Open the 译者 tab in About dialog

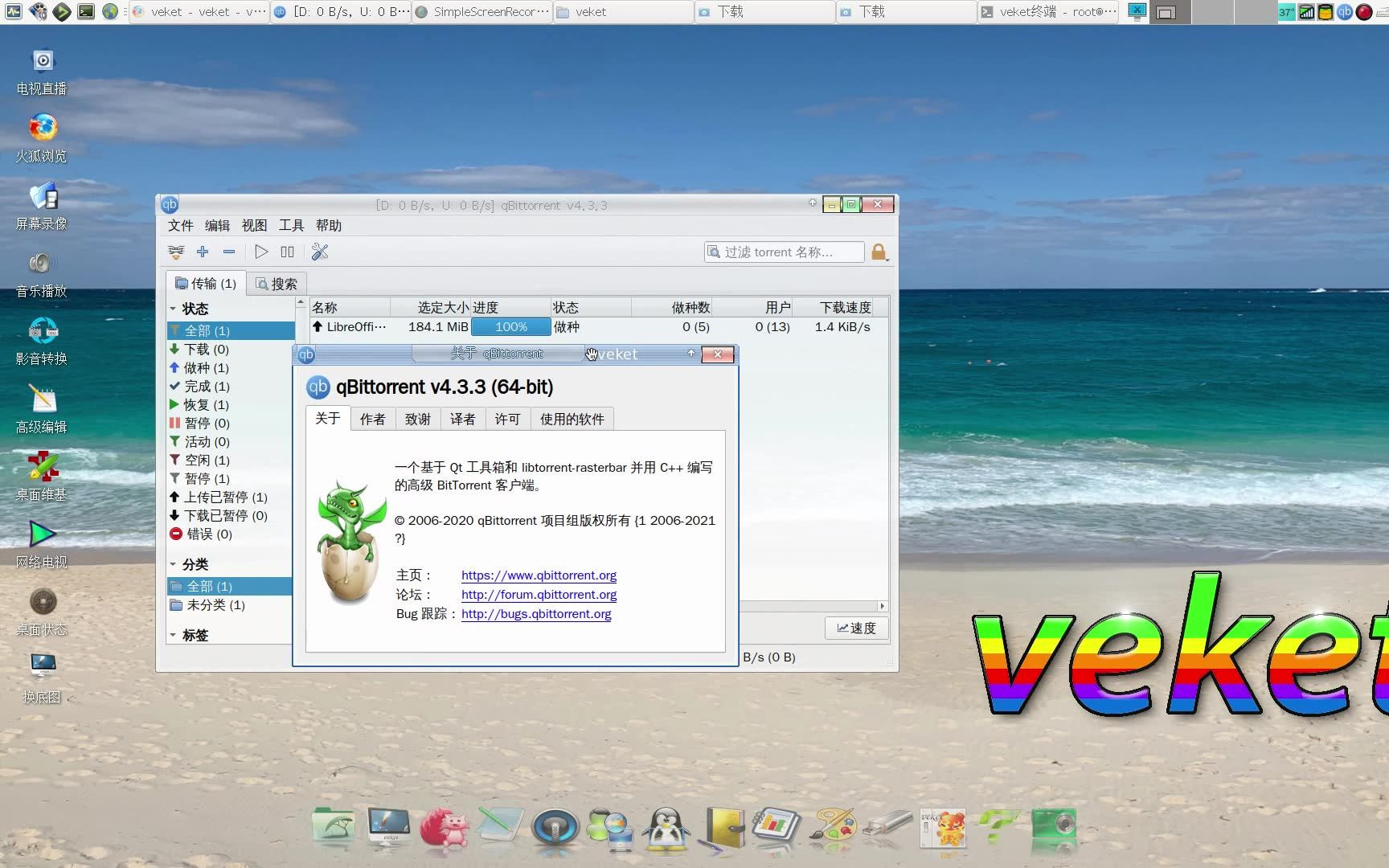point(462,420)
